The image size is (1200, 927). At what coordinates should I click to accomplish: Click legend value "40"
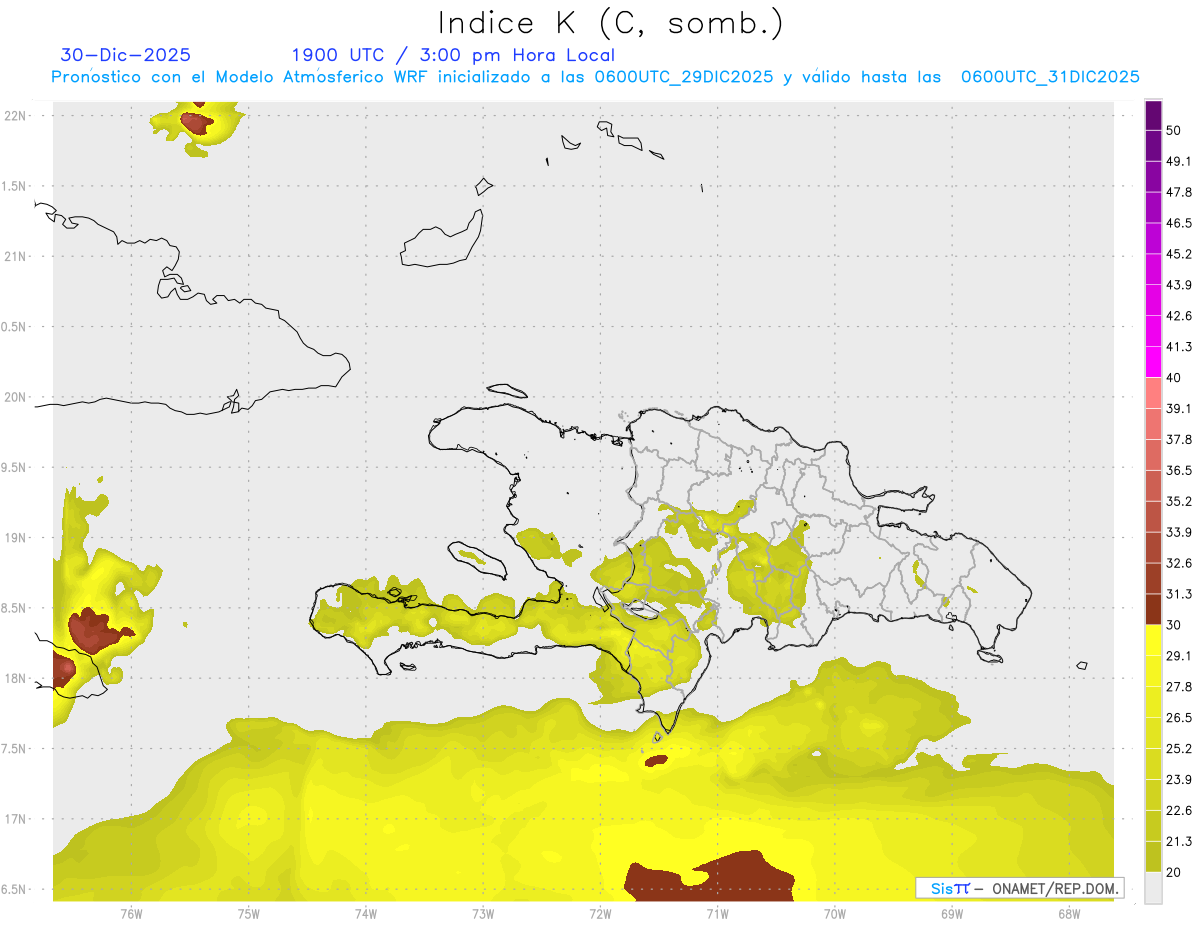point(1175,378)
